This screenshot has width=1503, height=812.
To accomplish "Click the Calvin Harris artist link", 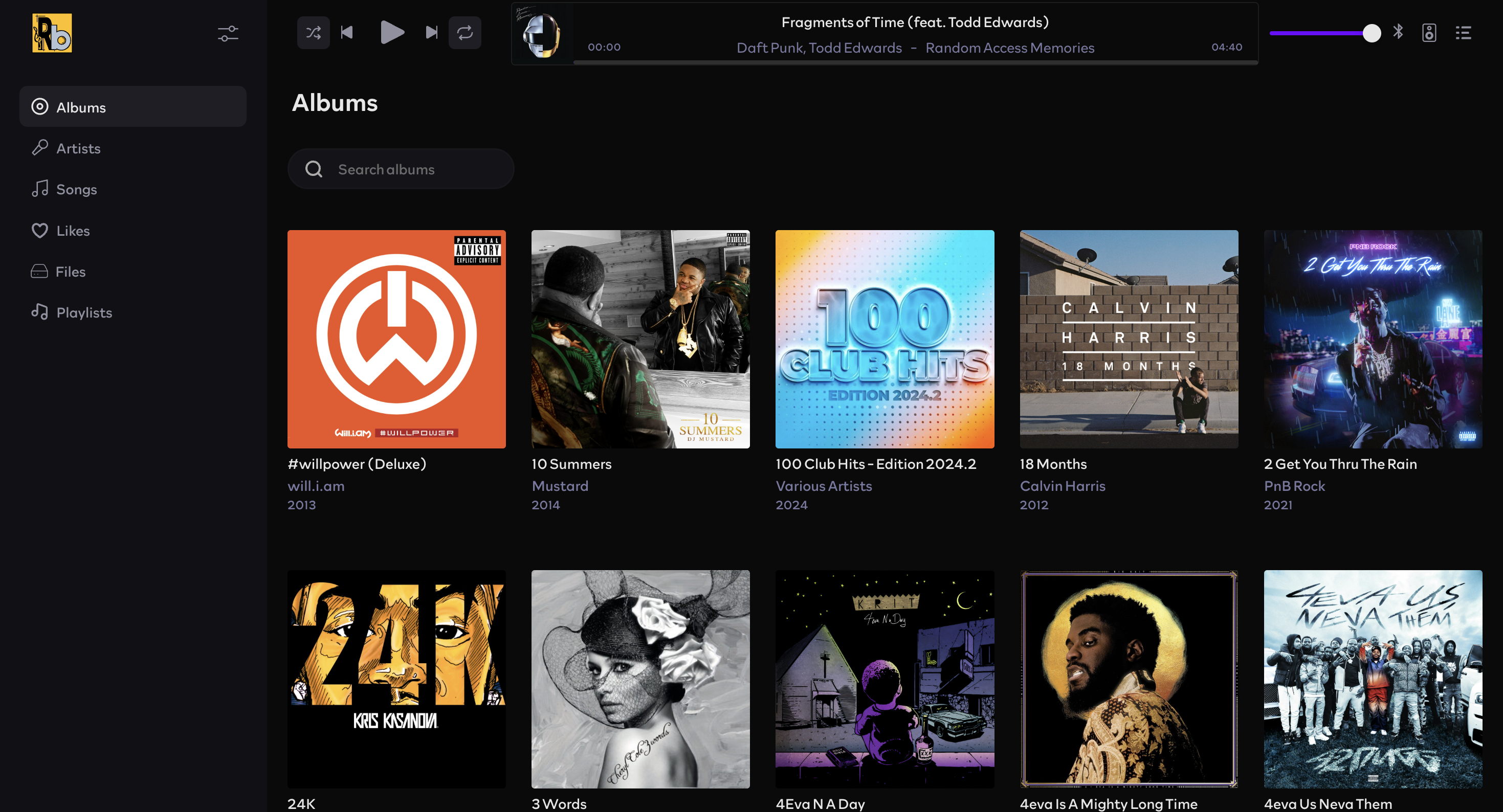I will 1063,486.
